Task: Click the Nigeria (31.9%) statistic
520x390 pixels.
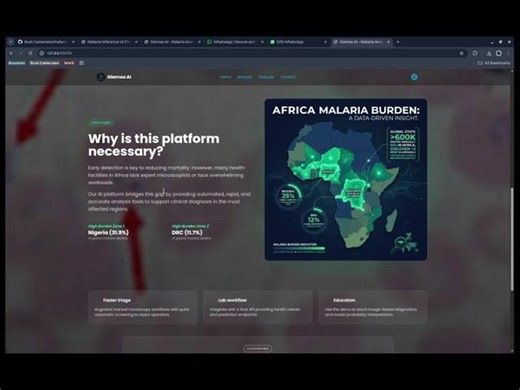Action: tap(108, 232)
